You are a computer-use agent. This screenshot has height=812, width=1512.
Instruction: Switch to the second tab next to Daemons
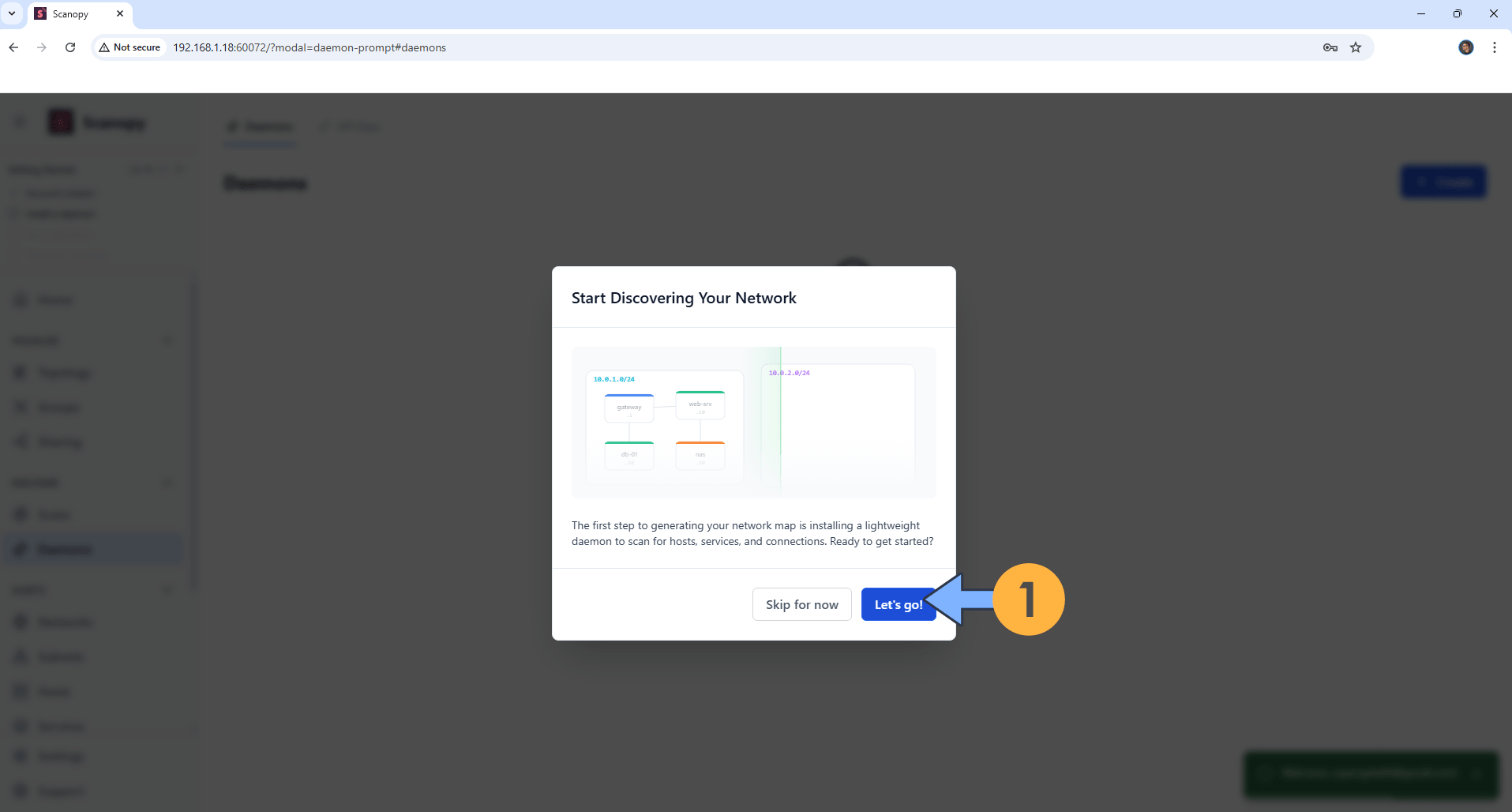(350, 126)
